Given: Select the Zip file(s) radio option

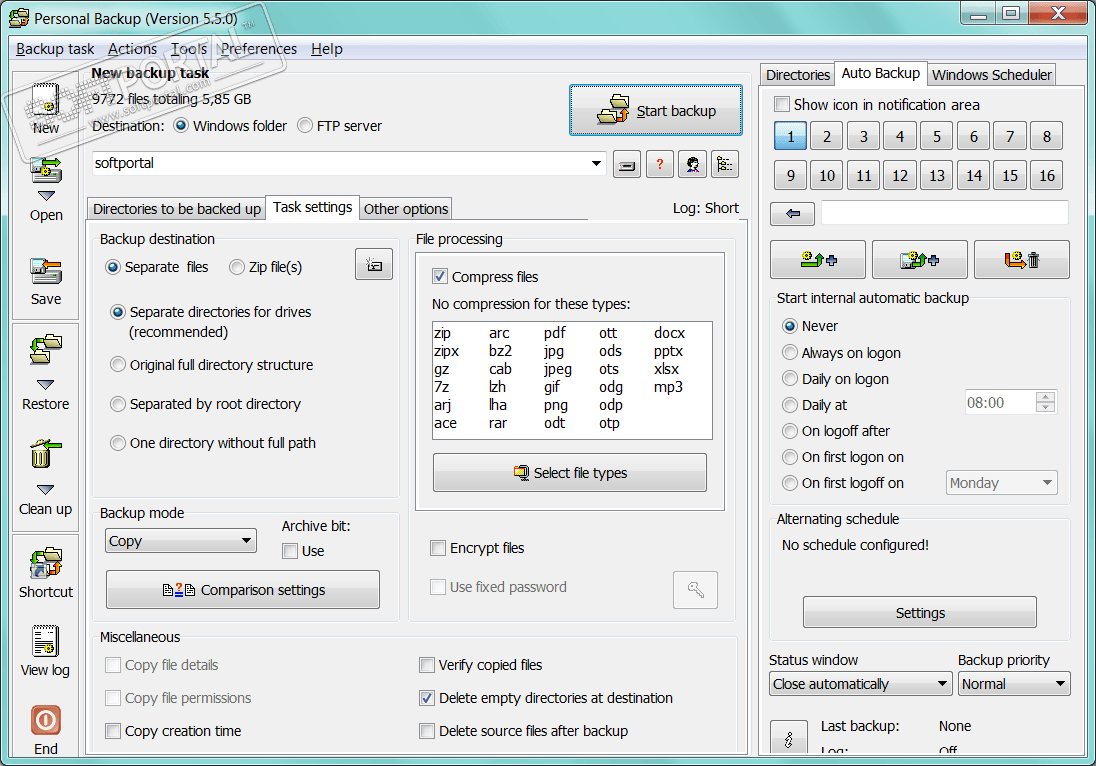Looking at the screenshot, I should point(237,267).
